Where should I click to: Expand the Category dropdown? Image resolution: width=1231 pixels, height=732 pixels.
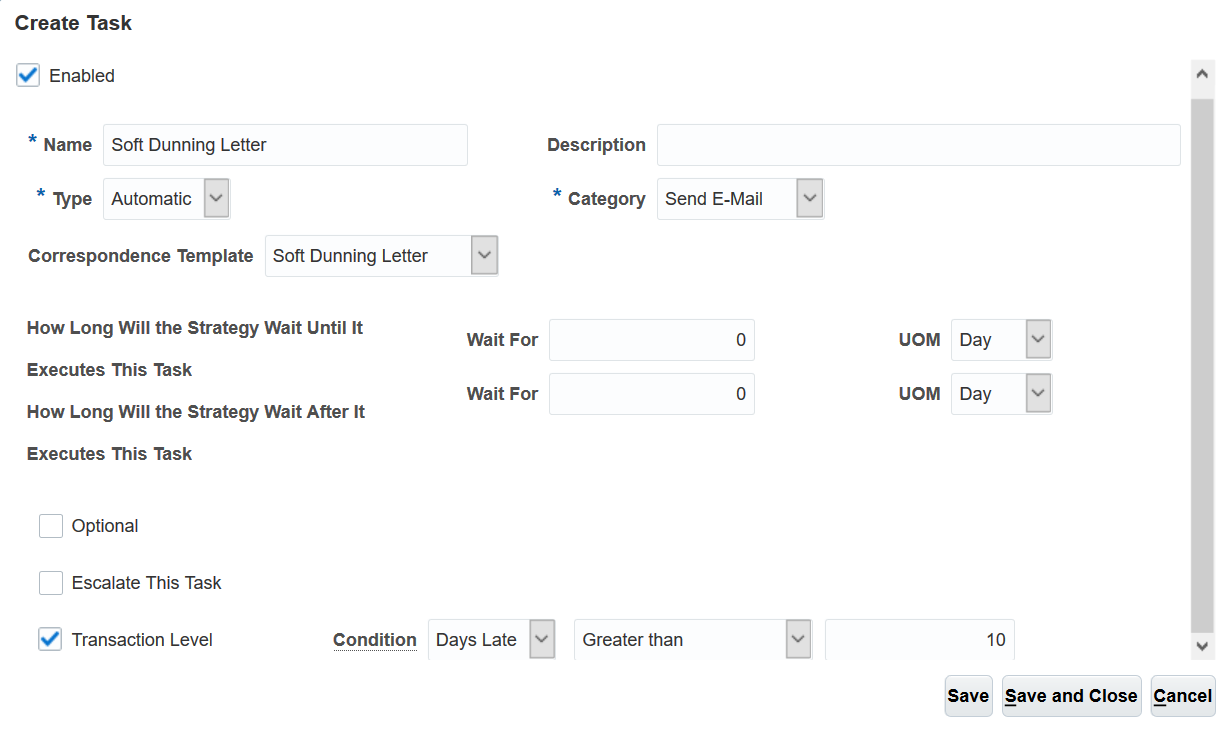(810, 199)
